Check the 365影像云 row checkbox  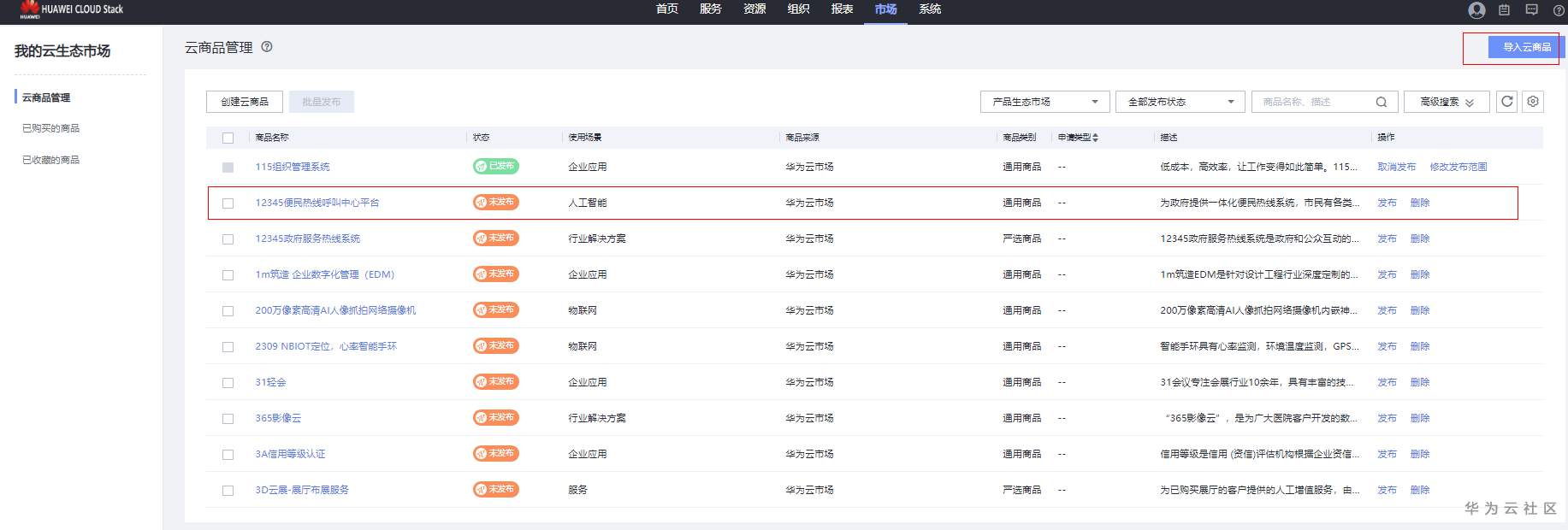(x=228, y=419)
